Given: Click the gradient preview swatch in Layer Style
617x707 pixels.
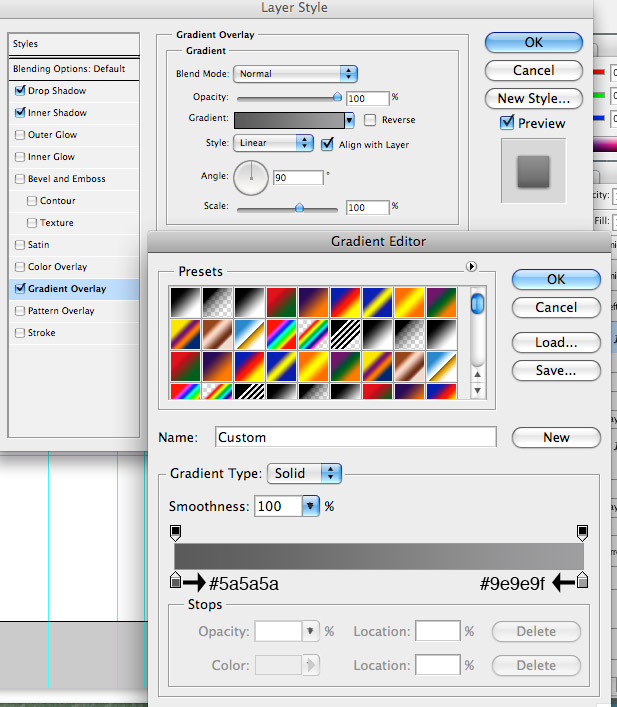Looking at the screenshot, I should pyautogui.click(x=289, y=120).
